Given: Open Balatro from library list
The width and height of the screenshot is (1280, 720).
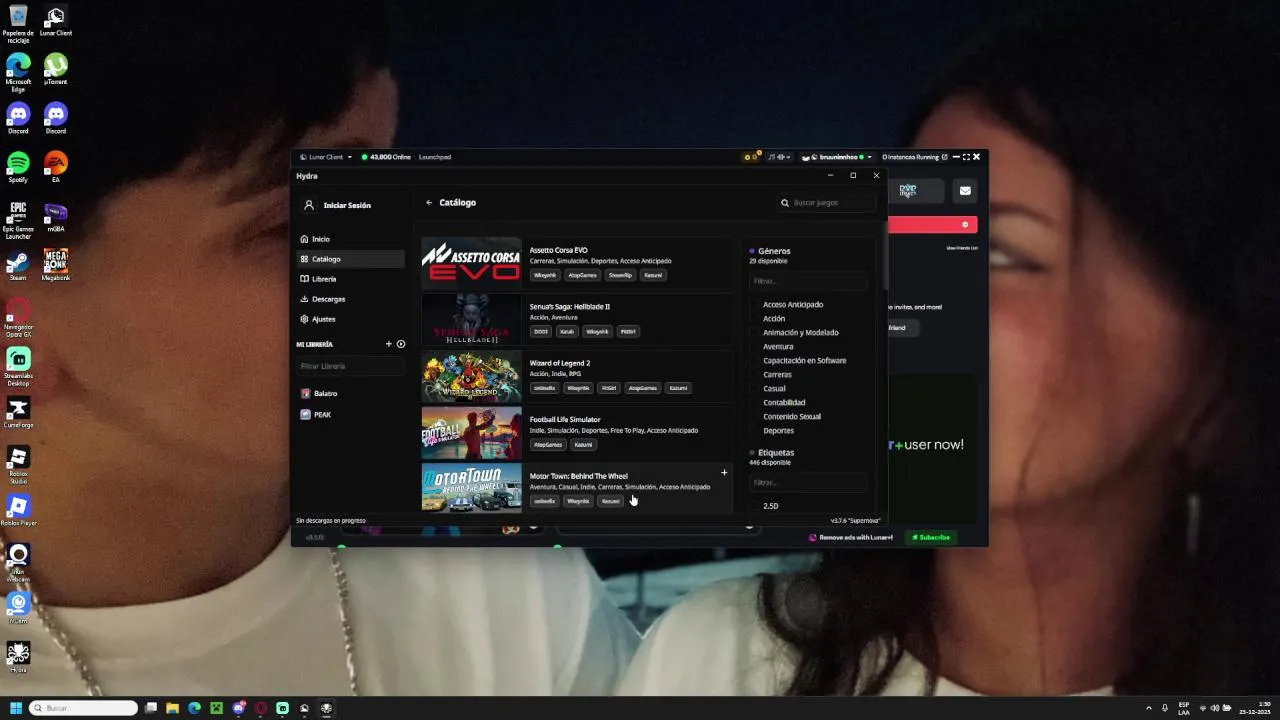Looking at the screenshot, I should tap(350, 393).
